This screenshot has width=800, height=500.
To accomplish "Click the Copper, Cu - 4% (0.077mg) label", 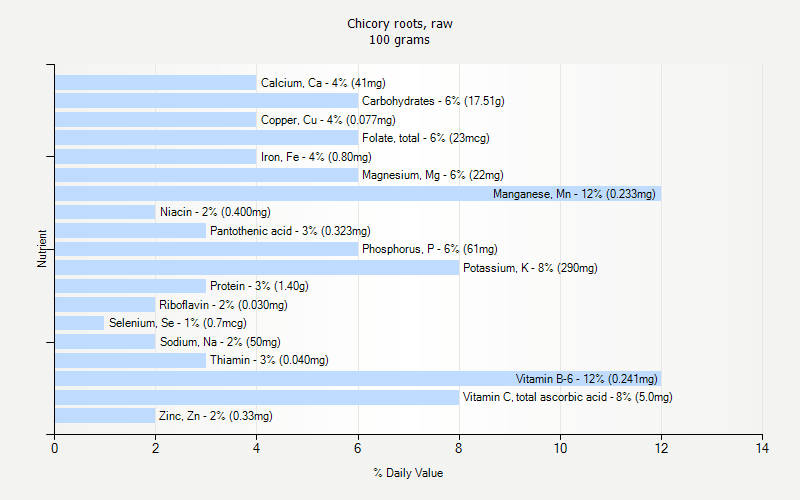I will point(328,120).
